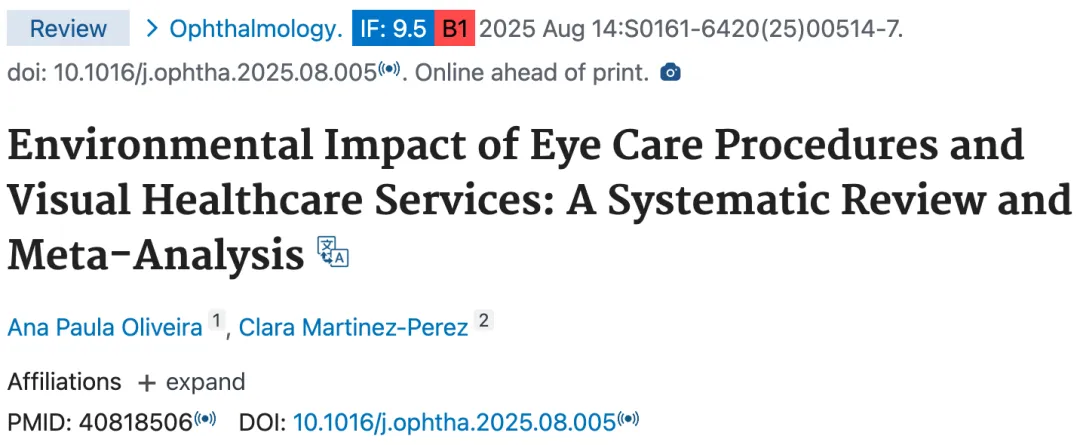Open author Clara Martinez-Perez's link

coord(353,327)
